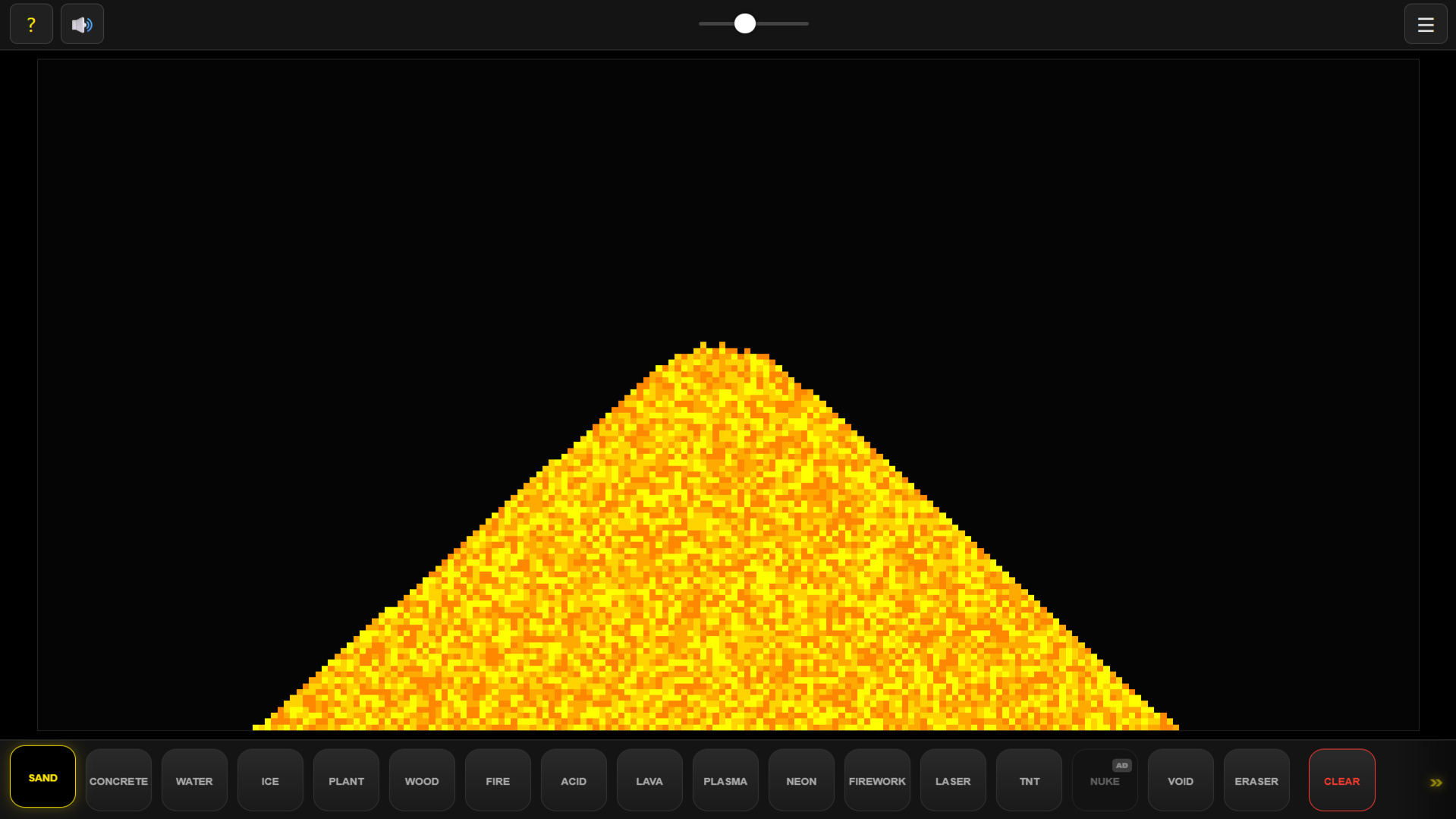Expand more elements with the double-arrow chevron
The height and width of the screenshot is (819, 1456).
1436,782
